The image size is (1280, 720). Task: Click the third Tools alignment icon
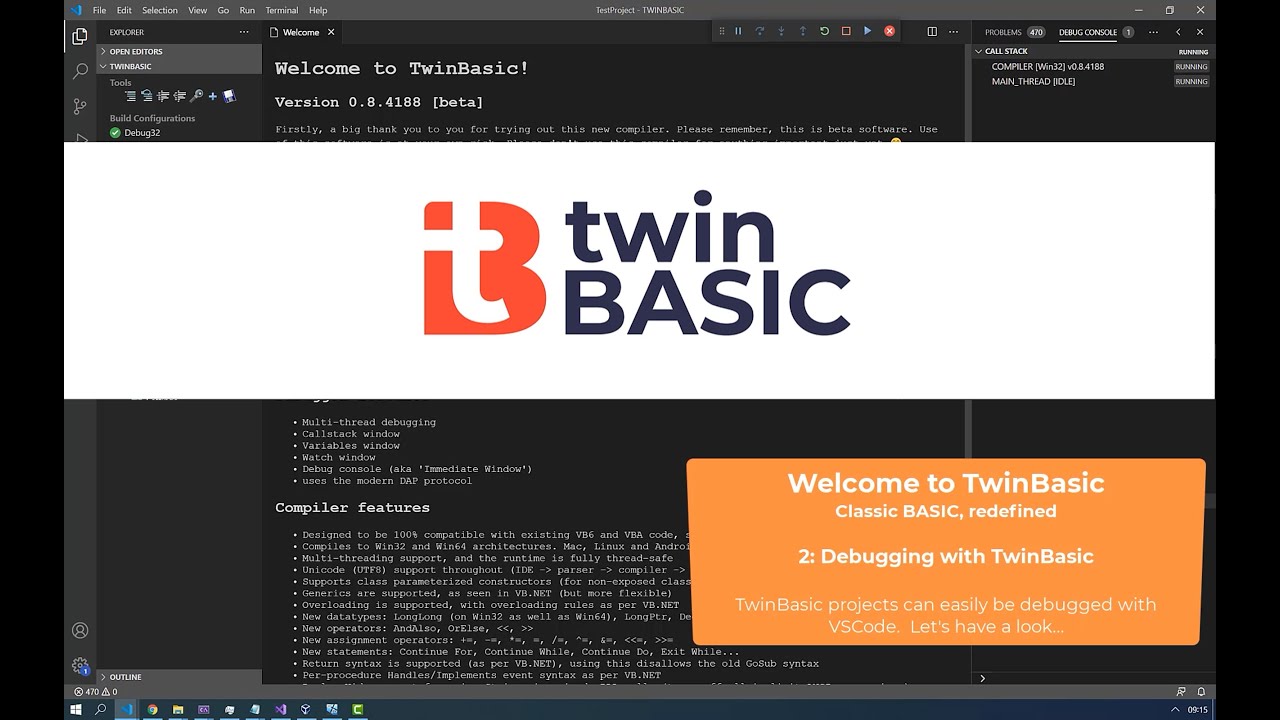(163, 96)
